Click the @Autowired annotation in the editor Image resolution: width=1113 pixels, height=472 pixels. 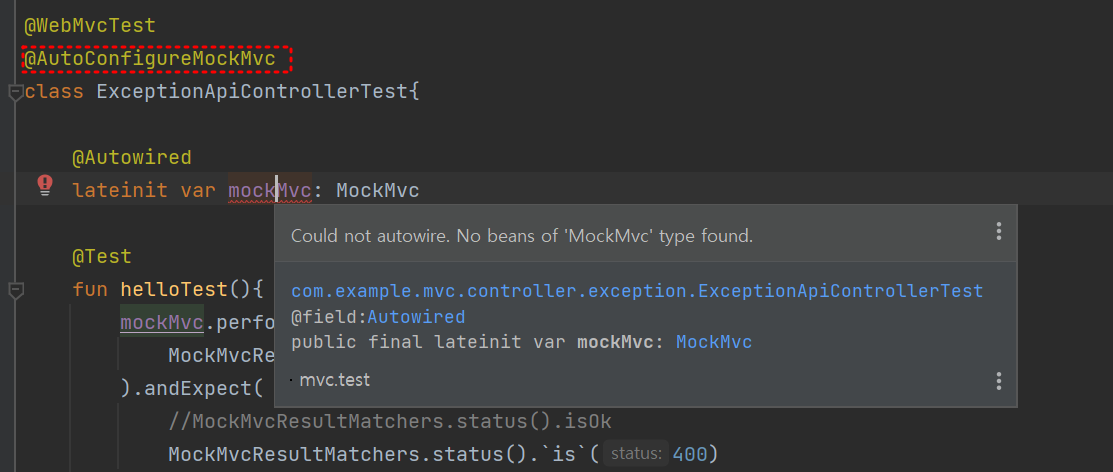131,158
